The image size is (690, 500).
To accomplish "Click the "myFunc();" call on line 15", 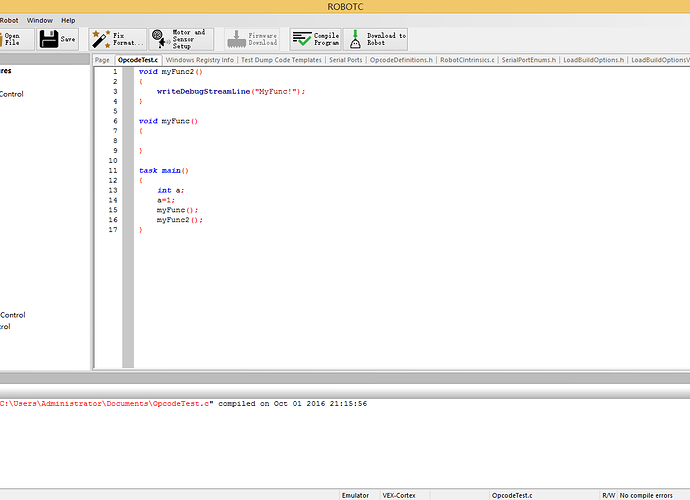I will click(178, 210).
